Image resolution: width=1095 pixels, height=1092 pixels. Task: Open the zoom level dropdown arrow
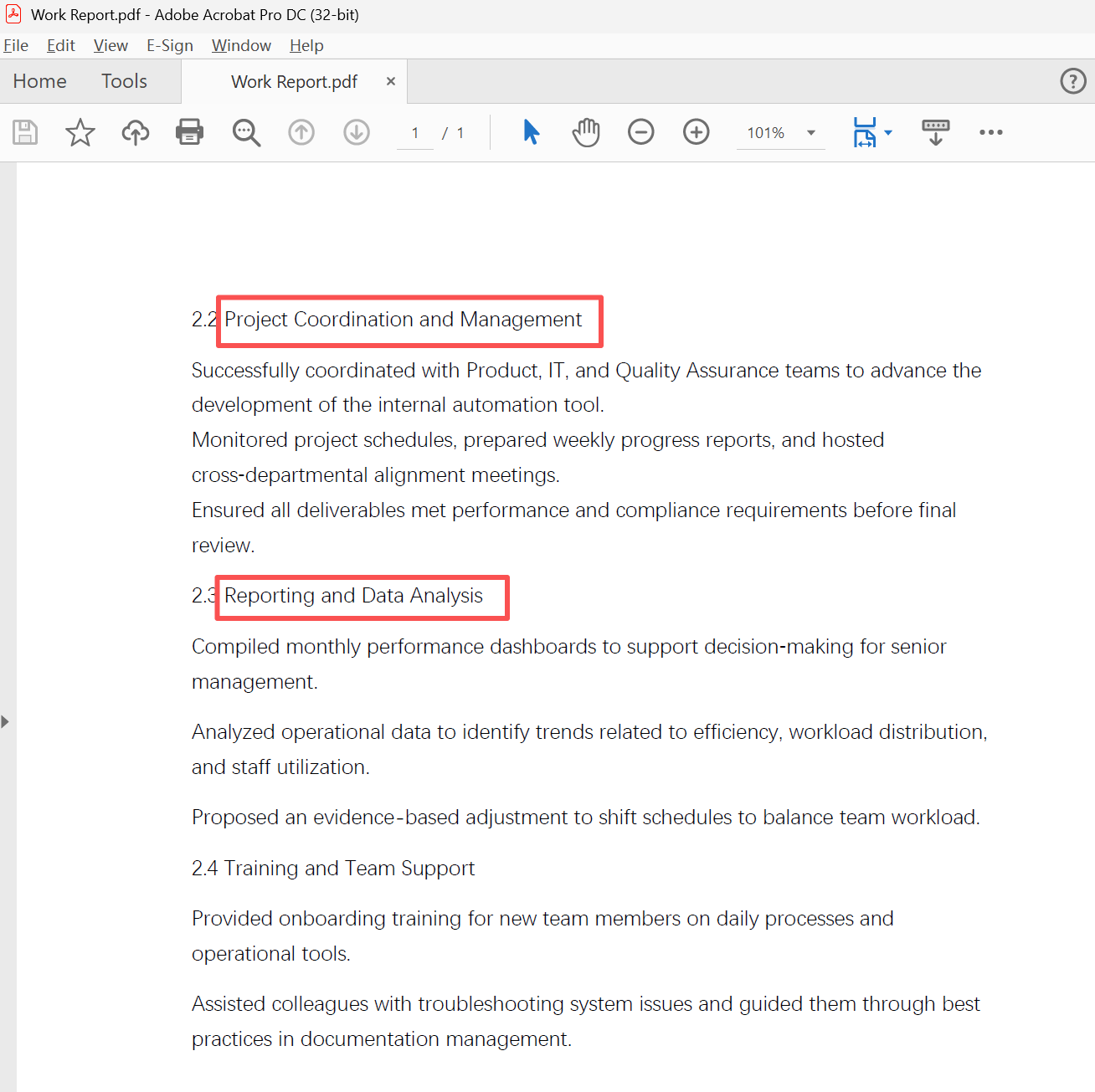811,133
